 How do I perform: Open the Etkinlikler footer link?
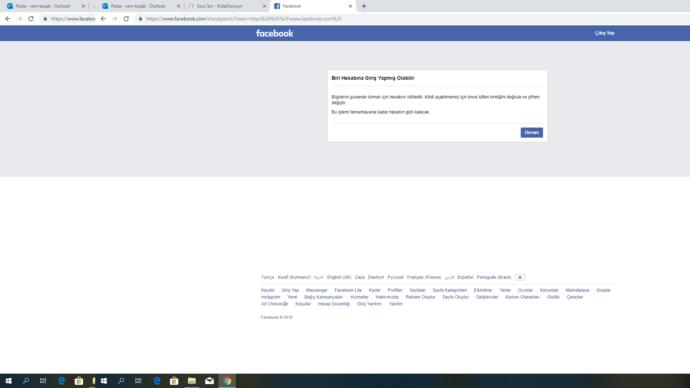point(483,290)
